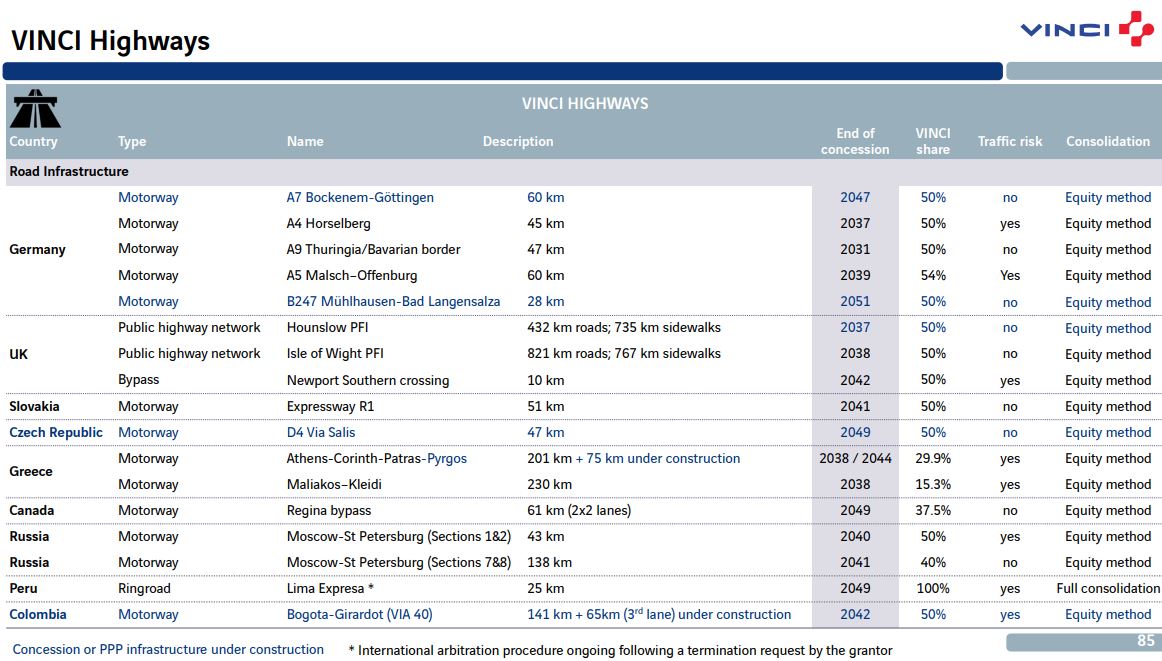1162x661 pixels.
Task: Click the 'Type' column header
Action: [132, 141]
